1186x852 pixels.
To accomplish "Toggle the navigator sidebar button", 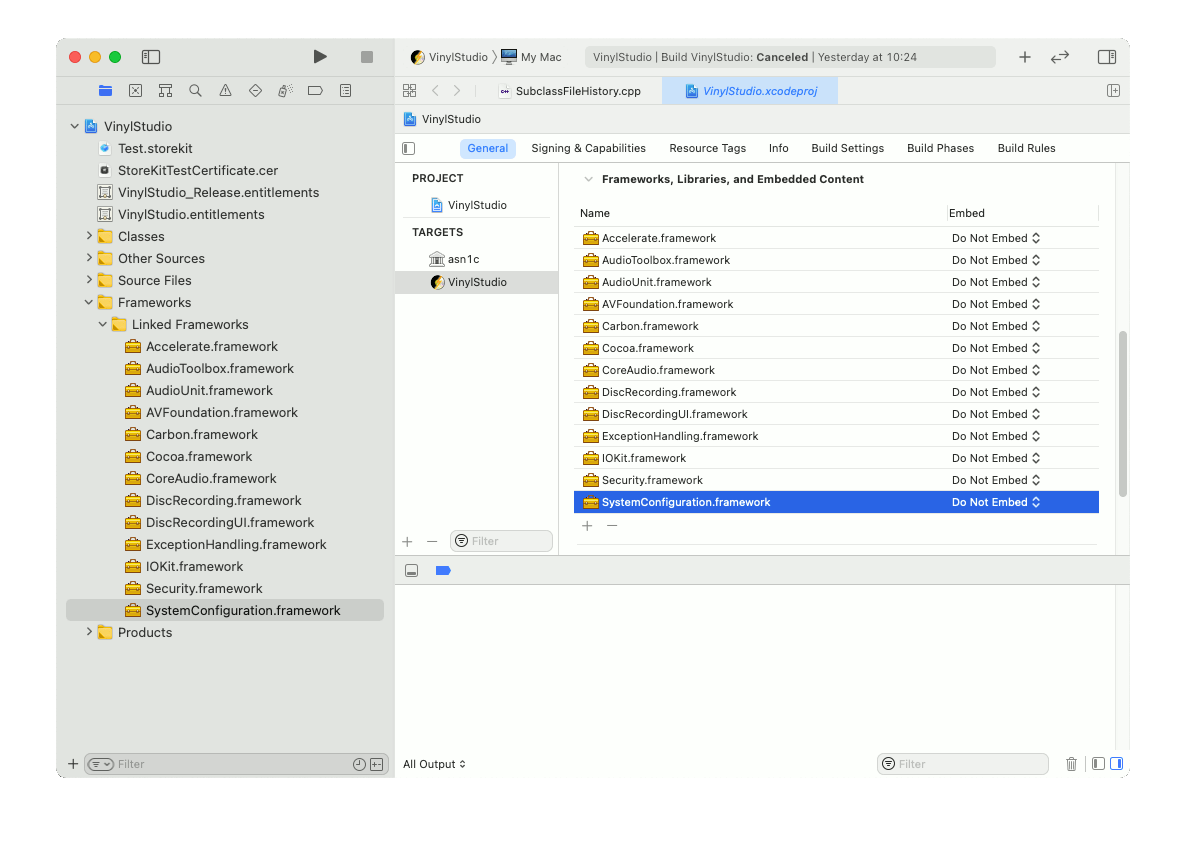I will point(151,57).
